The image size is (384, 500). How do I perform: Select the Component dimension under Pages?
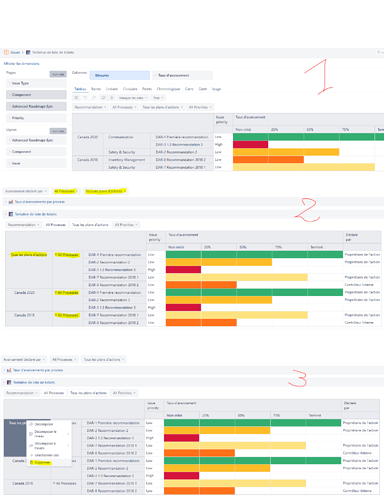pos(36,95)
